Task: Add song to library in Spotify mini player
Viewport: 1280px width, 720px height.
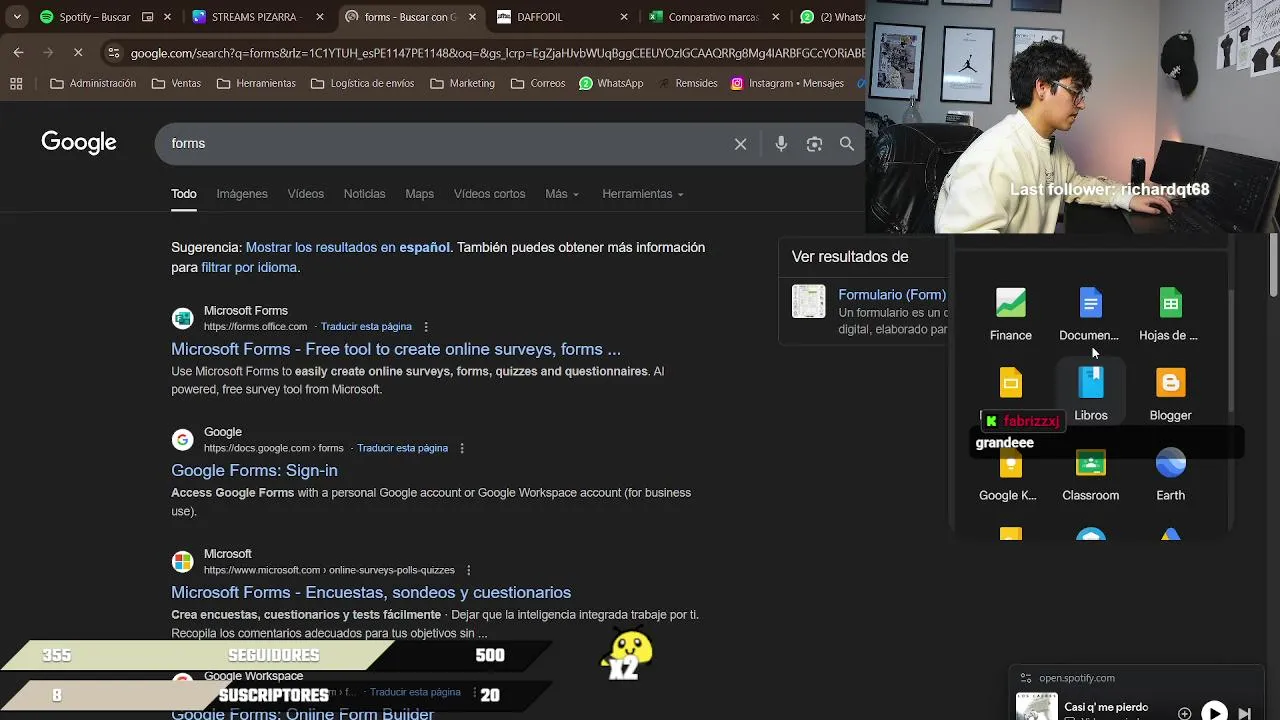Action: 1184,713
